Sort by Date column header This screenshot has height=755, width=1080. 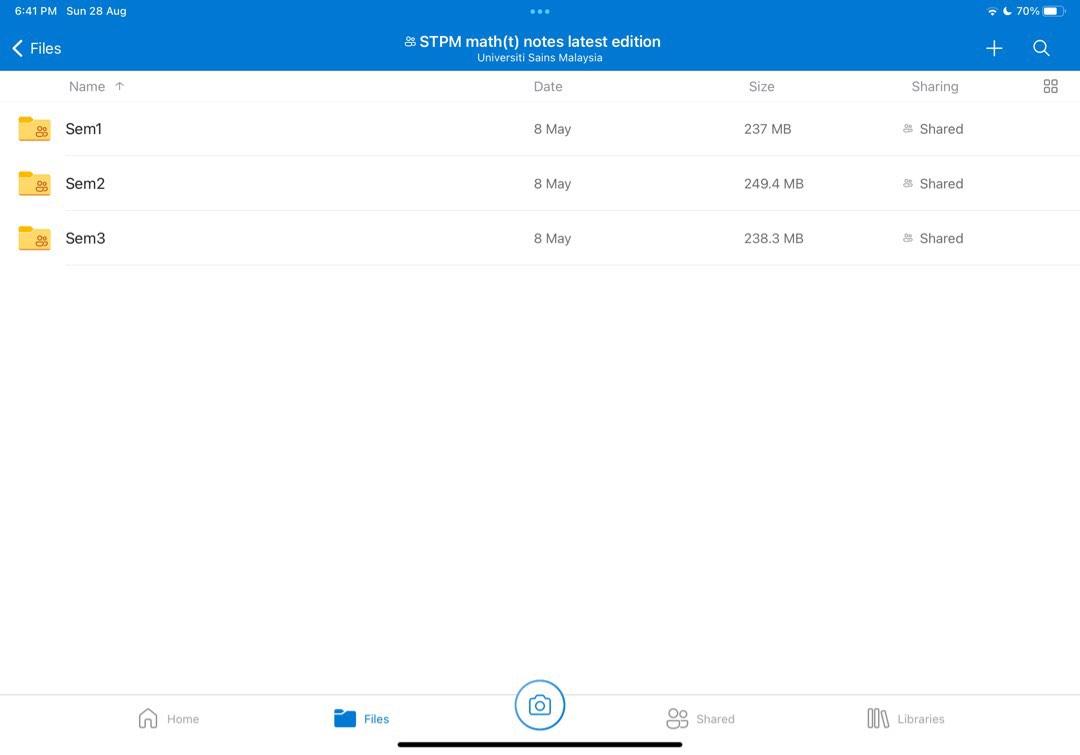(x=548, y=87)
